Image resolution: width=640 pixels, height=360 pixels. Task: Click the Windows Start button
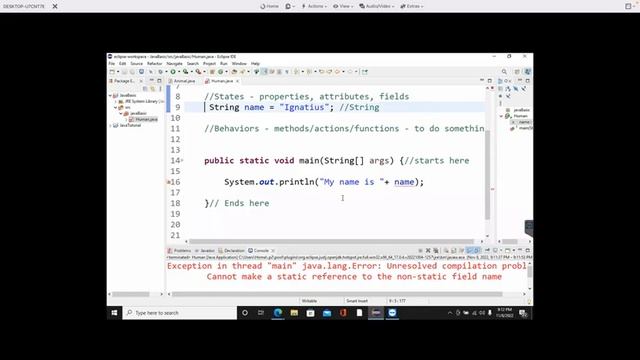click(x=114, y=313)
